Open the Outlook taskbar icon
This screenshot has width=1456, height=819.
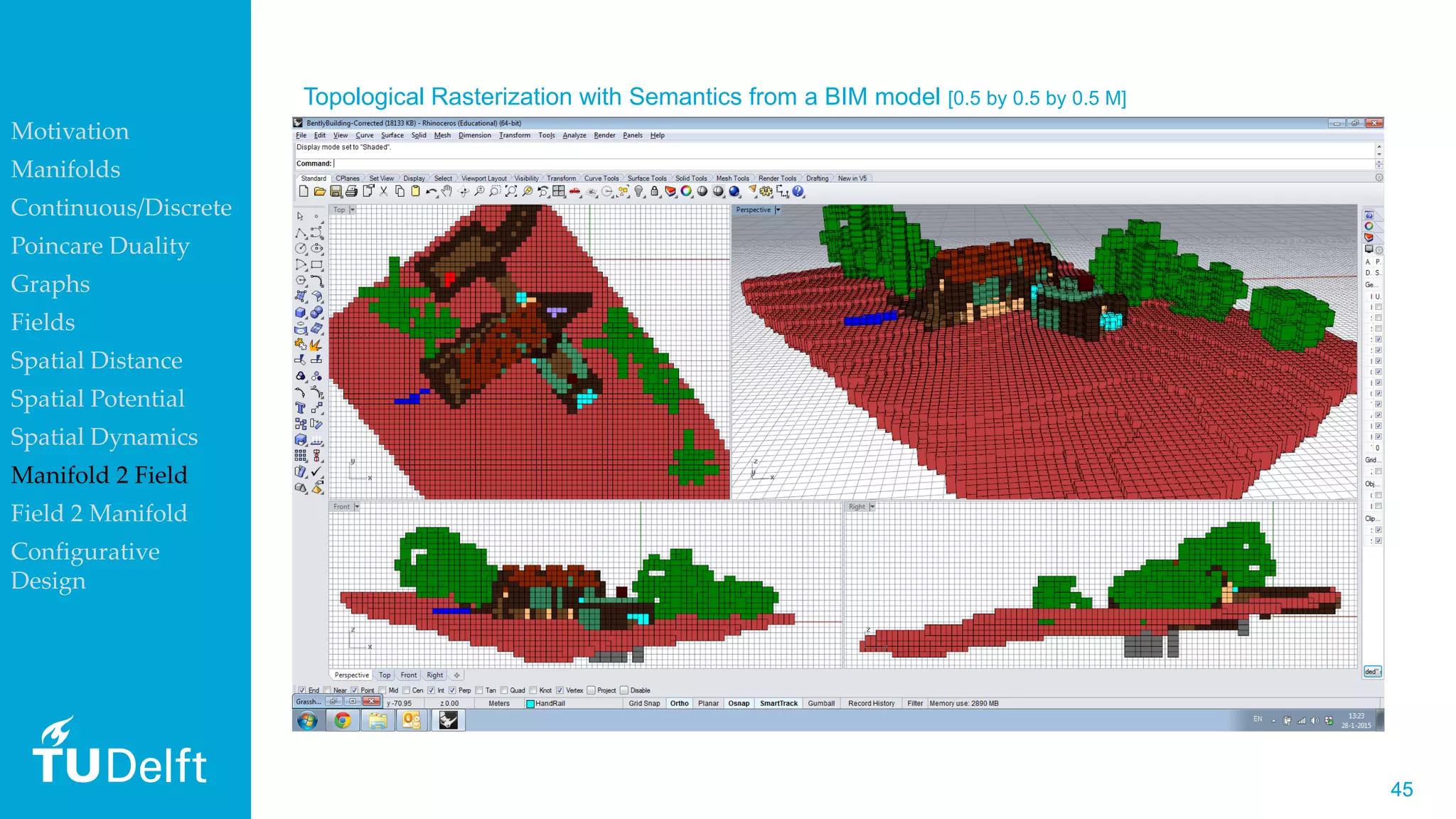pos(412,720)
